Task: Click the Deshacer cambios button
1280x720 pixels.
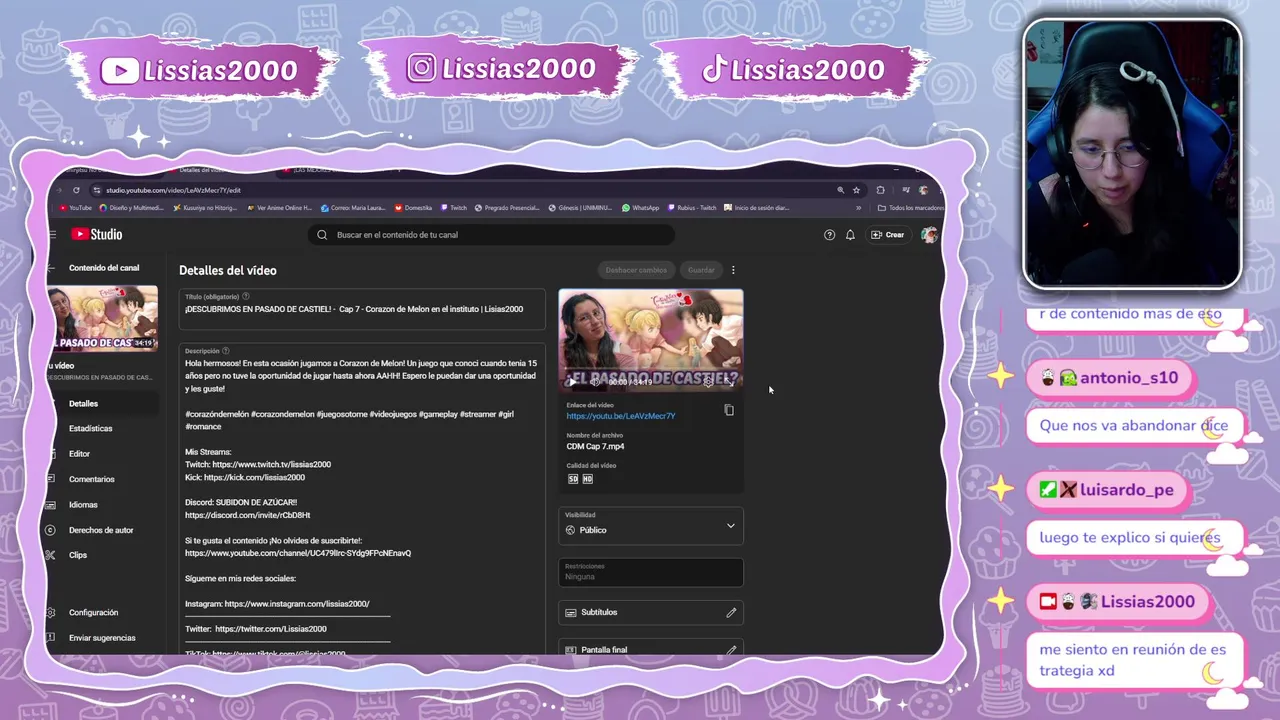Action: pyautogui.click(x=636, y=270)
